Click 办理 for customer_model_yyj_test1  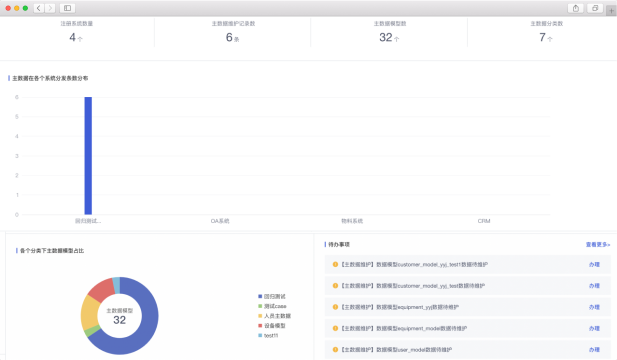coord(594,264)
